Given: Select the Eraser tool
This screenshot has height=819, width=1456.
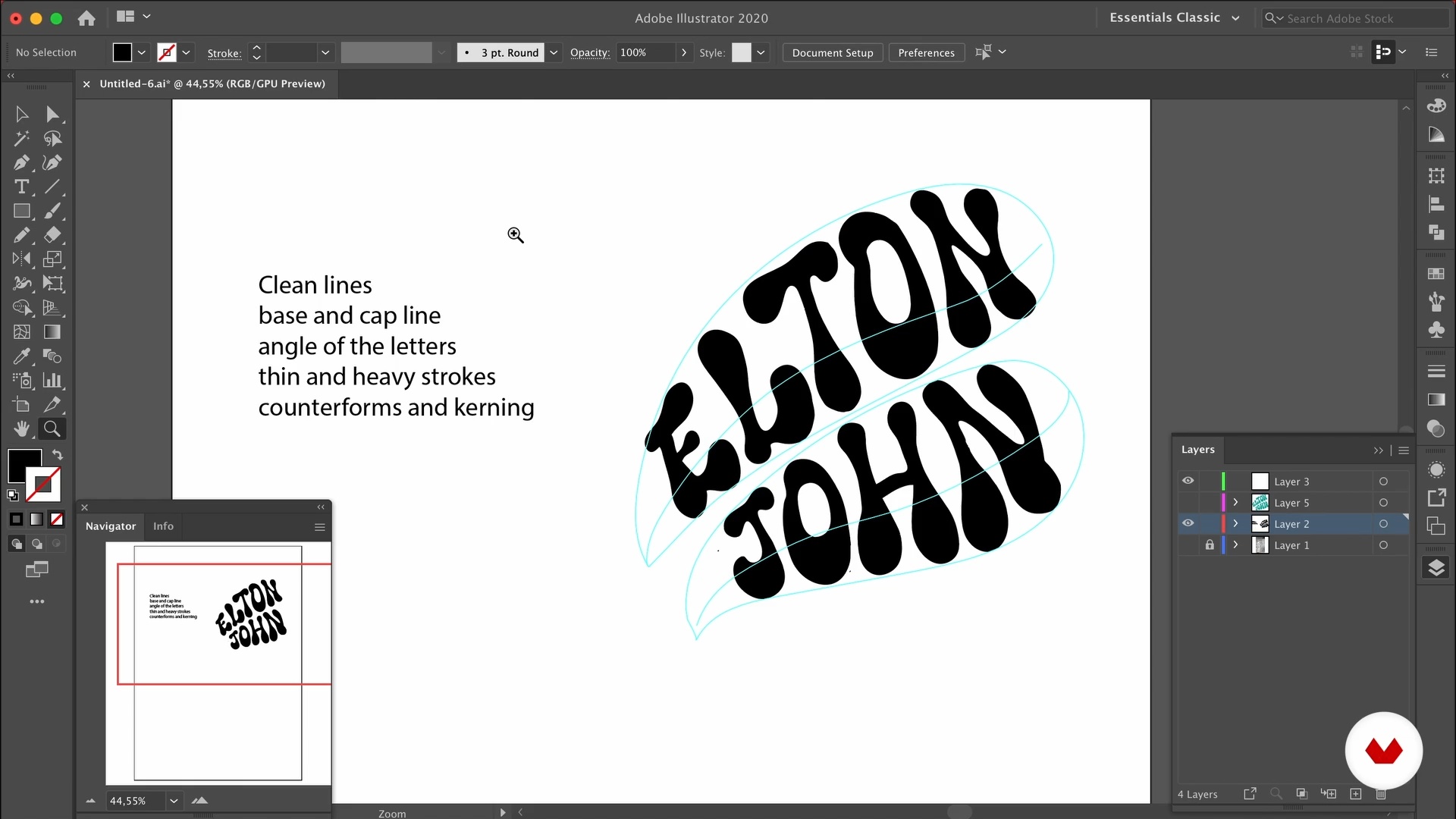Looking at the screenshot, I should 52,235.
